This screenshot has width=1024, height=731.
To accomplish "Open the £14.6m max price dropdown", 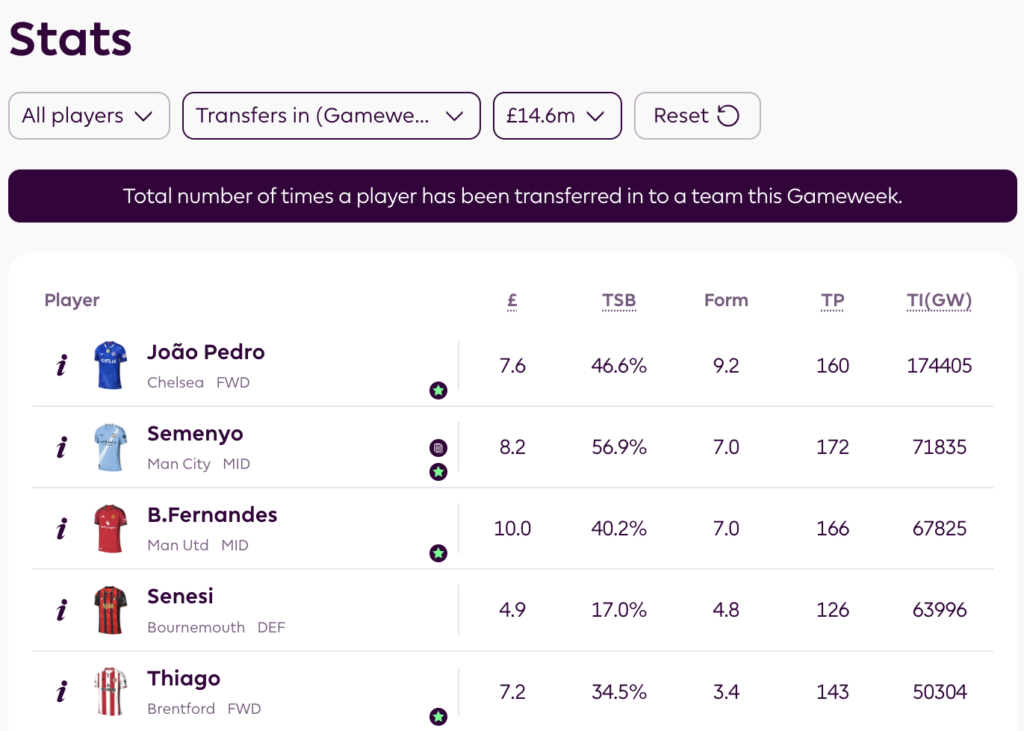I will (x=557, y=116).
